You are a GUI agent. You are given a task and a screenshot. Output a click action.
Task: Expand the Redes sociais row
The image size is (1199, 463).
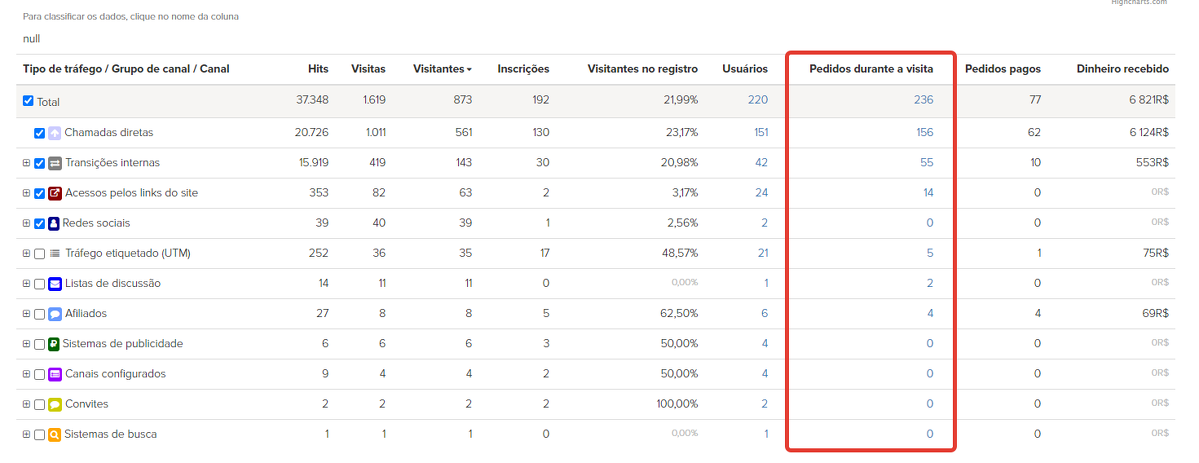(x=26, y=223)
